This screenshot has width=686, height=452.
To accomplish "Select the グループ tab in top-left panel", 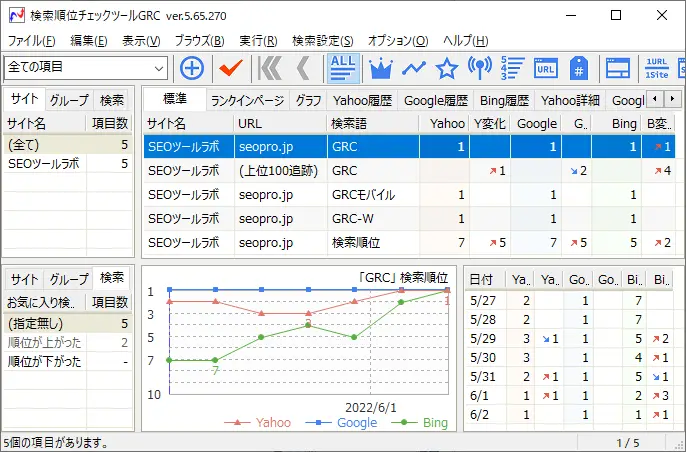I will [68, 100].
